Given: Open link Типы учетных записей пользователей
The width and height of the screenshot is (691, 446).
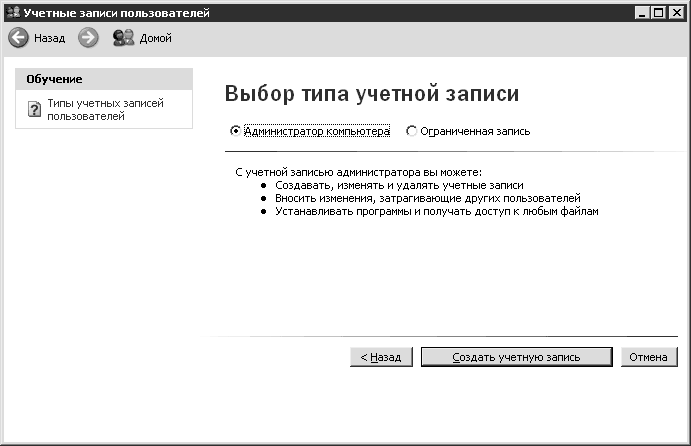Looking at the screenshot, I should [x=105, y=109].
